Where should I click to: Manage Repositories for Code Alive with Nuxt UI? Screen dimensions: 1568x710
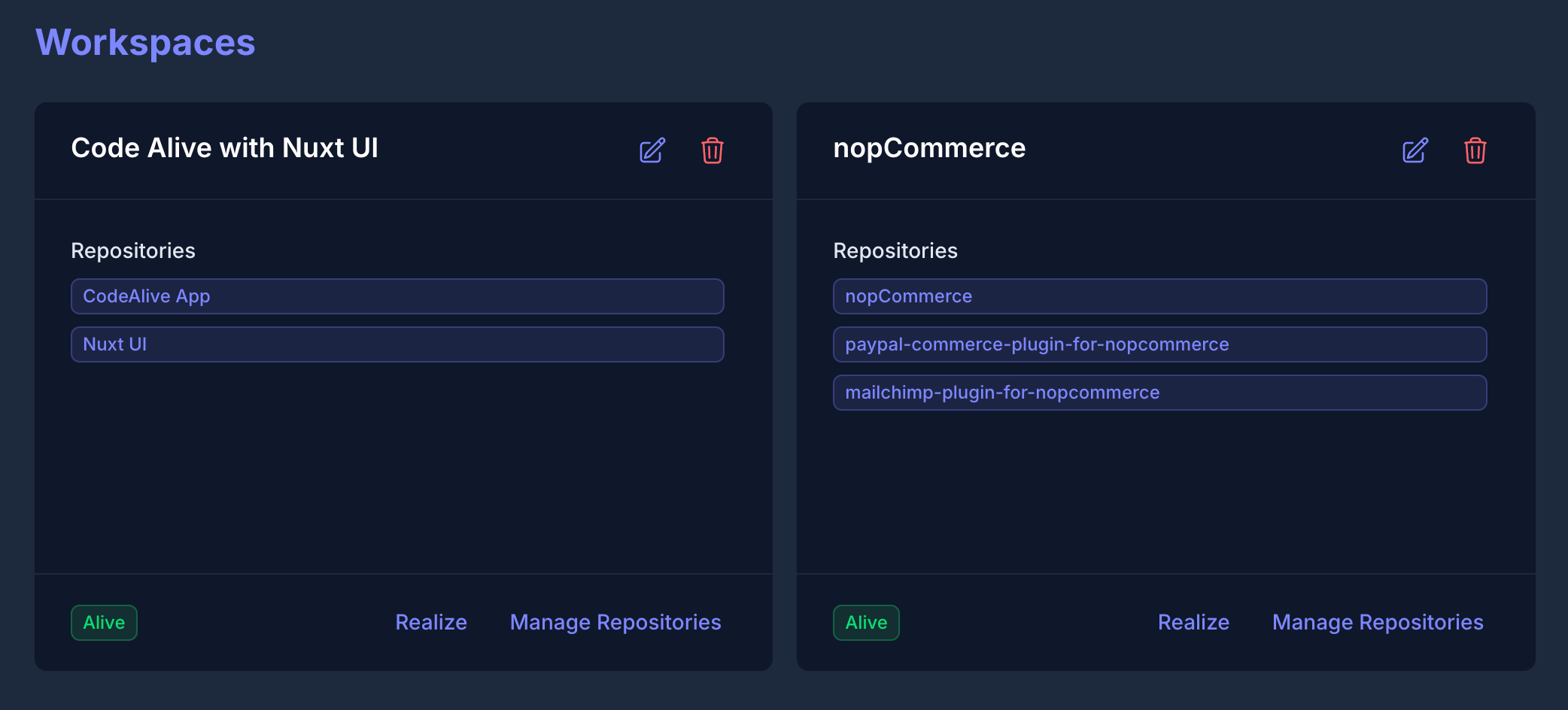point(615,623)
